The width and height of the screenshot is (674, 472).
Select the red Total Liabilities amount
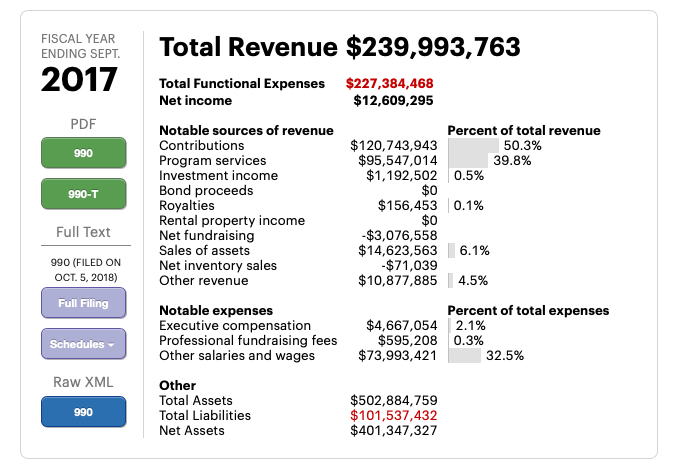click(393, 416)
